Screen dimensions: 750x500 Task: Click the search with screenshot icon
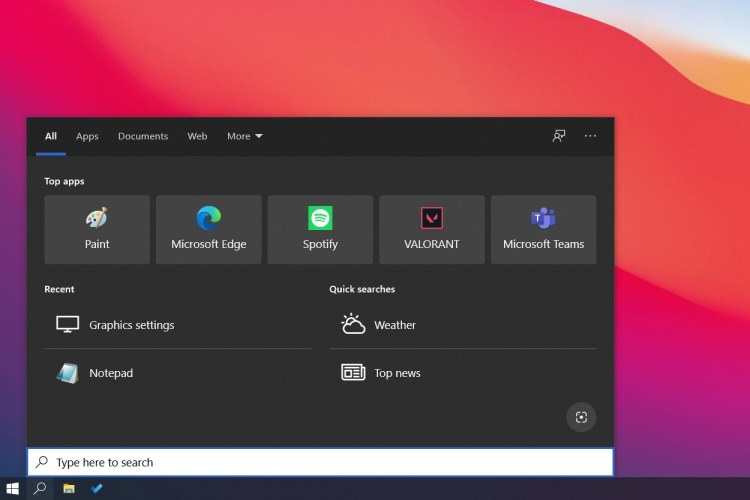point(581,417)
